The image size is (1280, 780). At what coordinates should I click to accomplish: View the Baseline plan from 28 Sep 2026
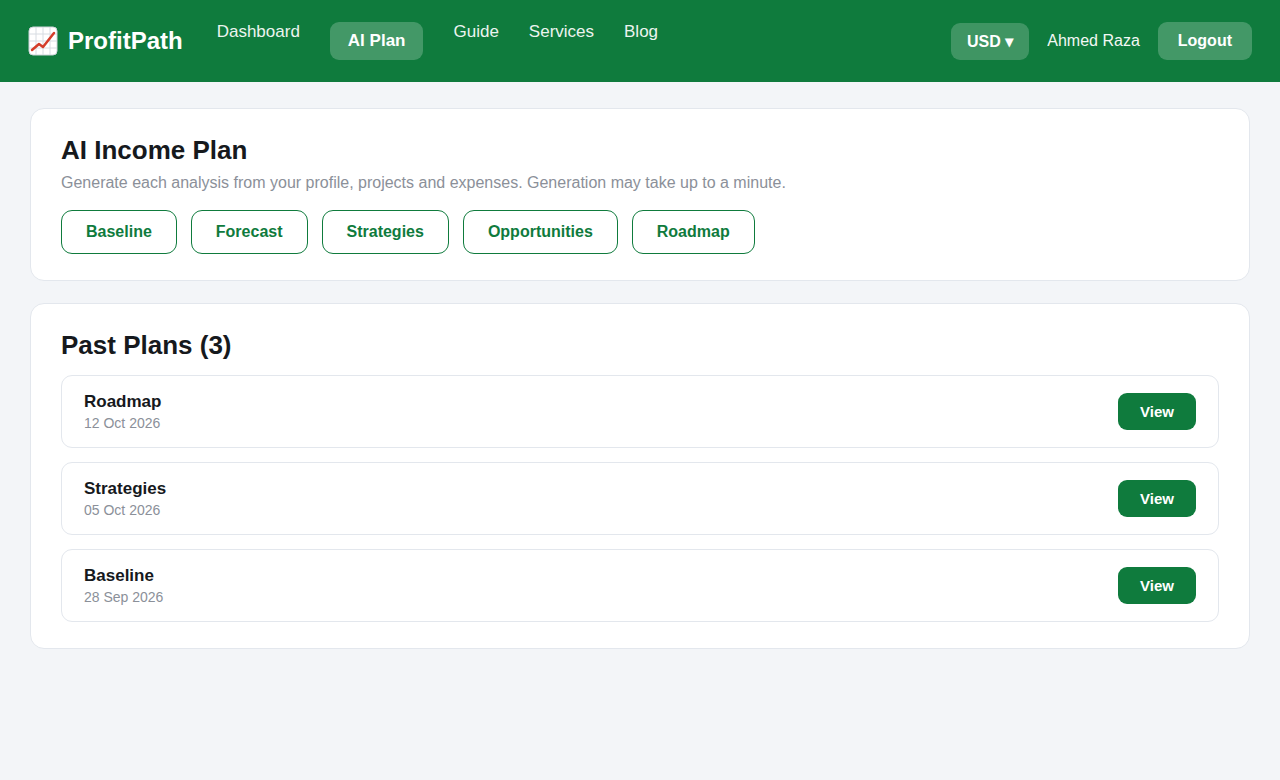[x=1157, y=586]
